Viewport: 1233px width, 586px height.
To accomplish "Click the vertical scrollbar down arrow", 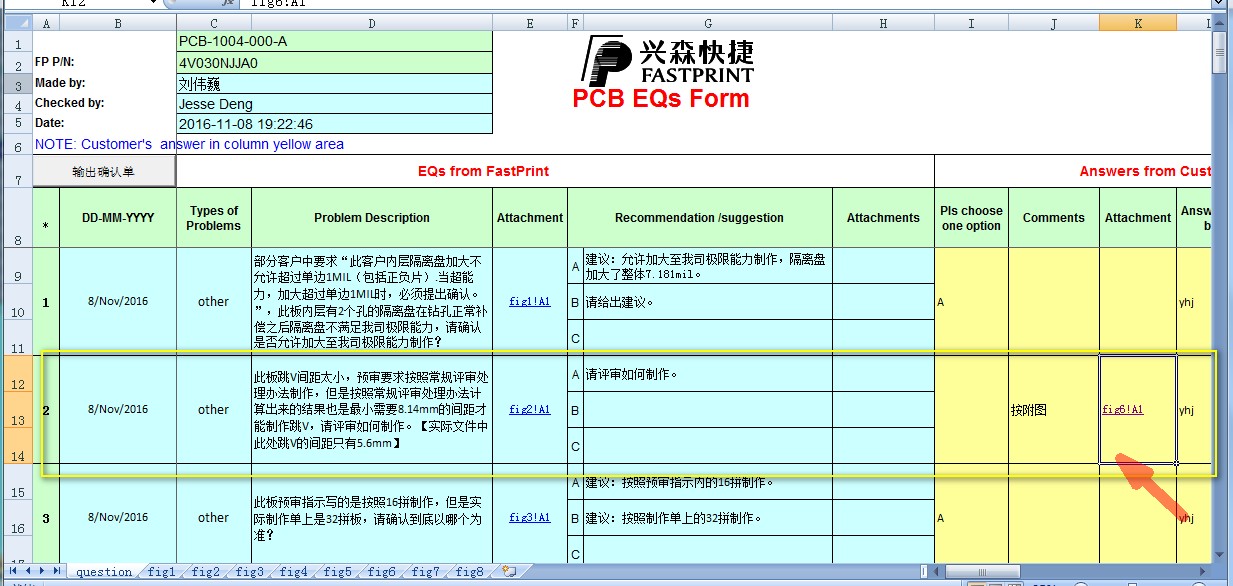I will click(1221, 555).
